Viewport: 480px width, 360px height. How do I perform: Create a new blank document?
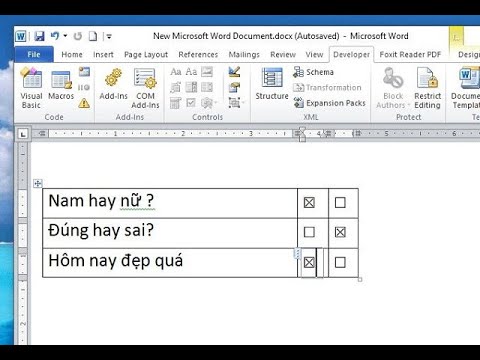pyautogui.click(x=93, y=36)
